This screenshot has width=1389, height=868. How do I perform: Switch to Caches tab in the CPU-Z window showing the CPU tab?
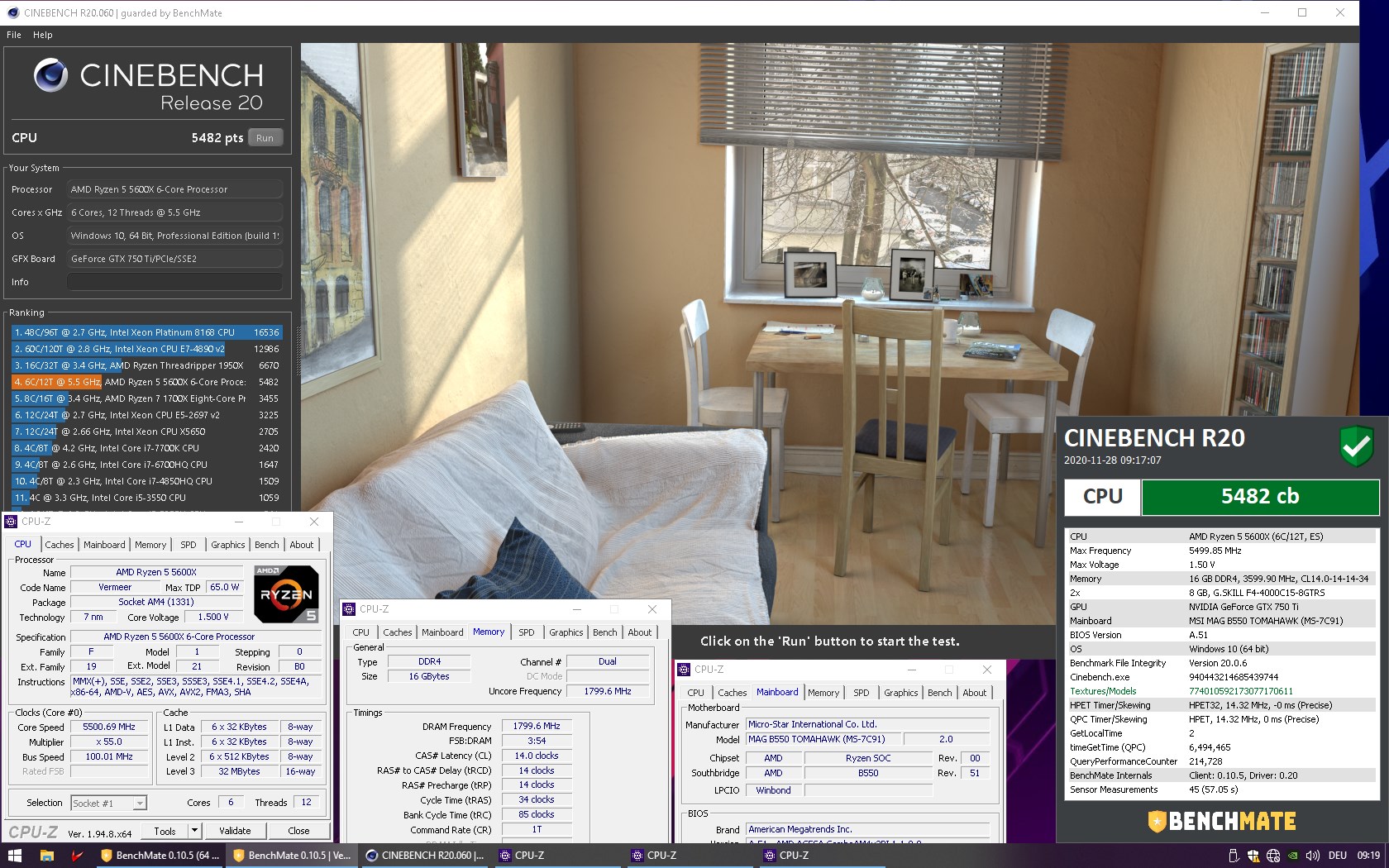(x=60, y=545)
